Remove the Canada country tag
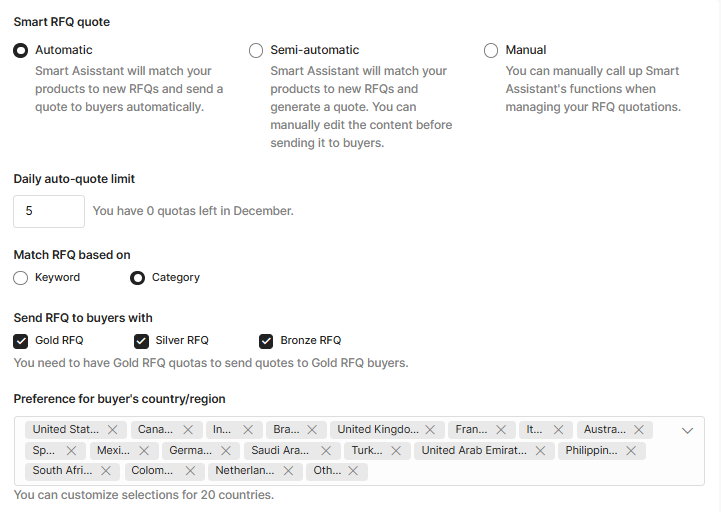 tap(188, 430)
